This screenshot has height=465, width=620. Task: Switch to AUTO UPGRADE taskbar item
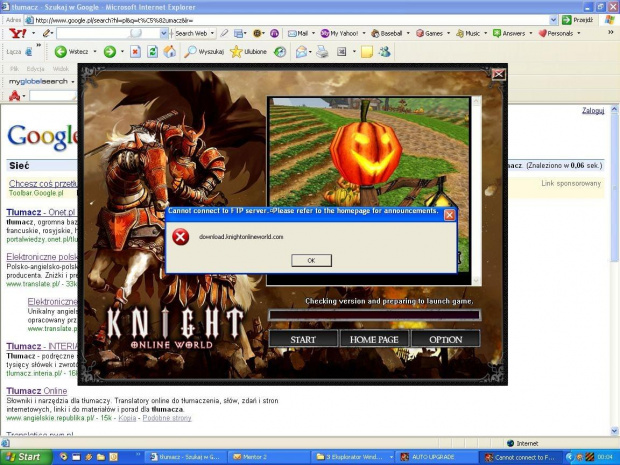(x=436, y=457)
